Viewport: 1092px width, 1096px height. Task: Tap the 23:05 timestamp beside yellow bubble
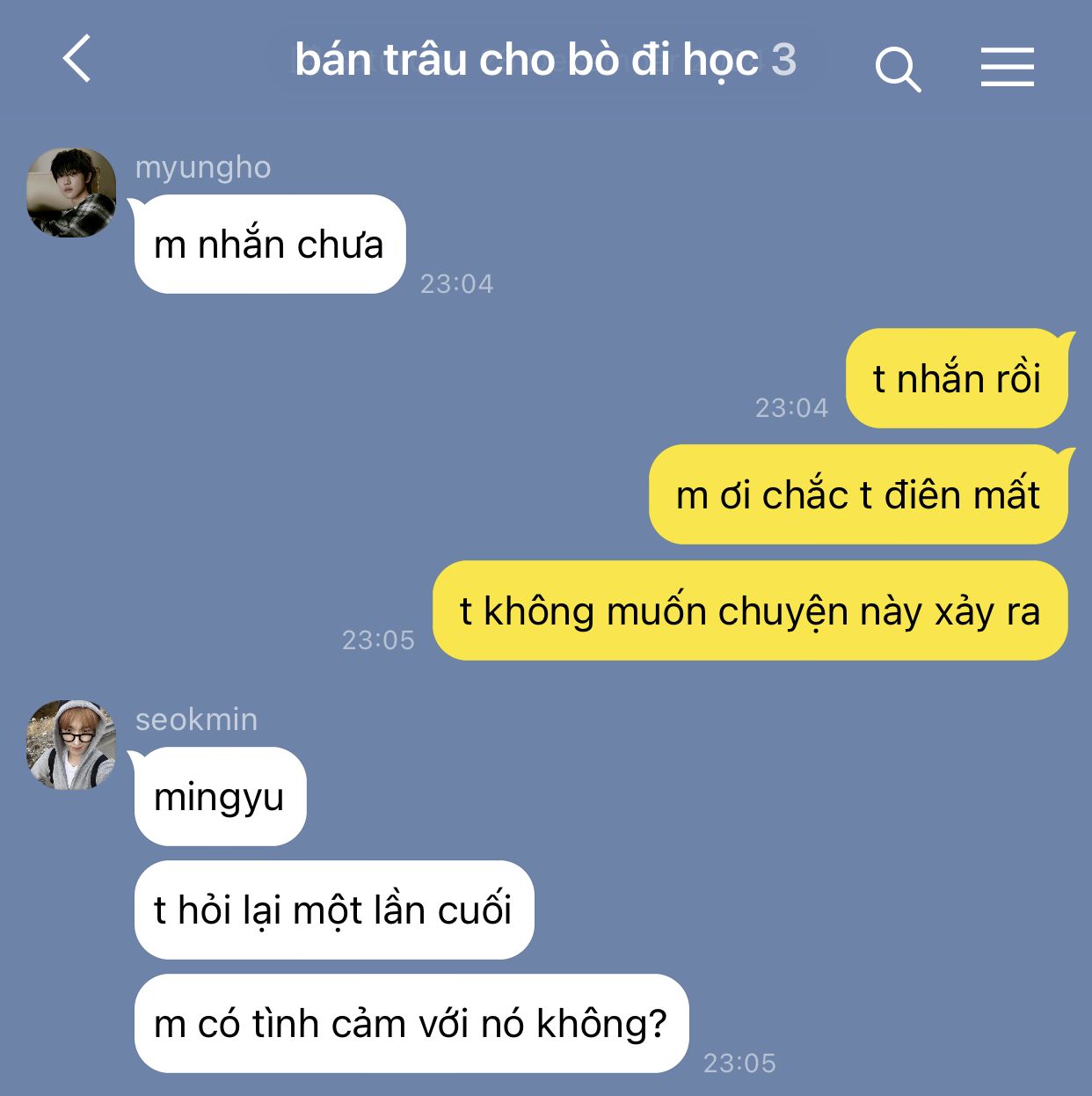coord(378,640)
